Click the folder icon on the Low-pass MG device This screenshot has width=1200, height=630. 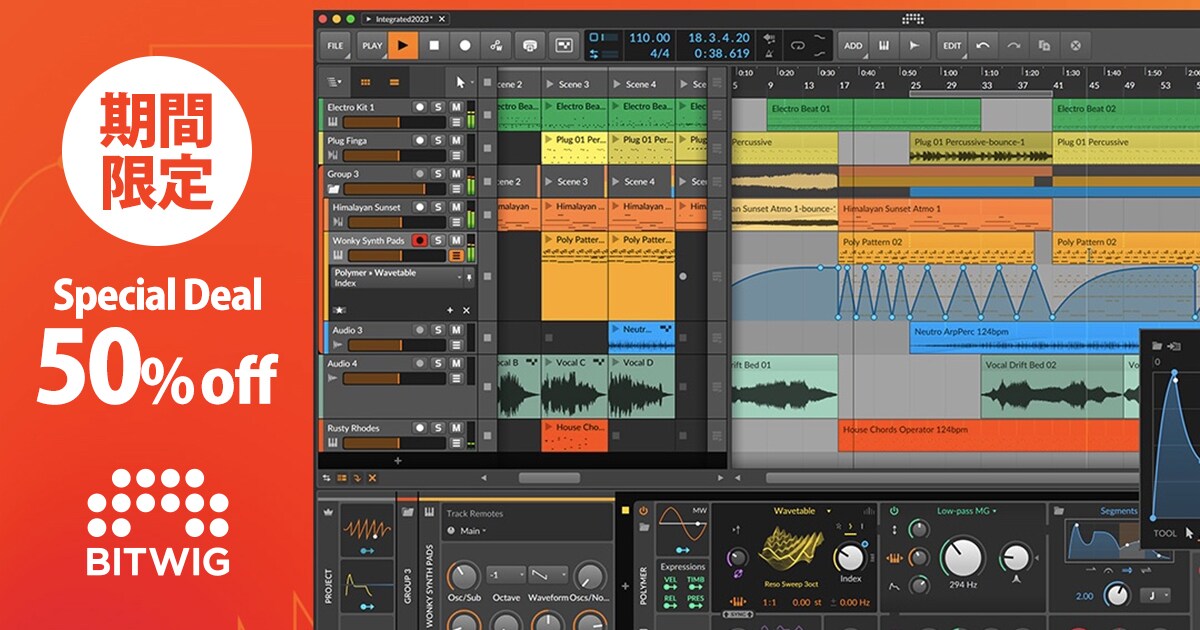pos(1058,511)
